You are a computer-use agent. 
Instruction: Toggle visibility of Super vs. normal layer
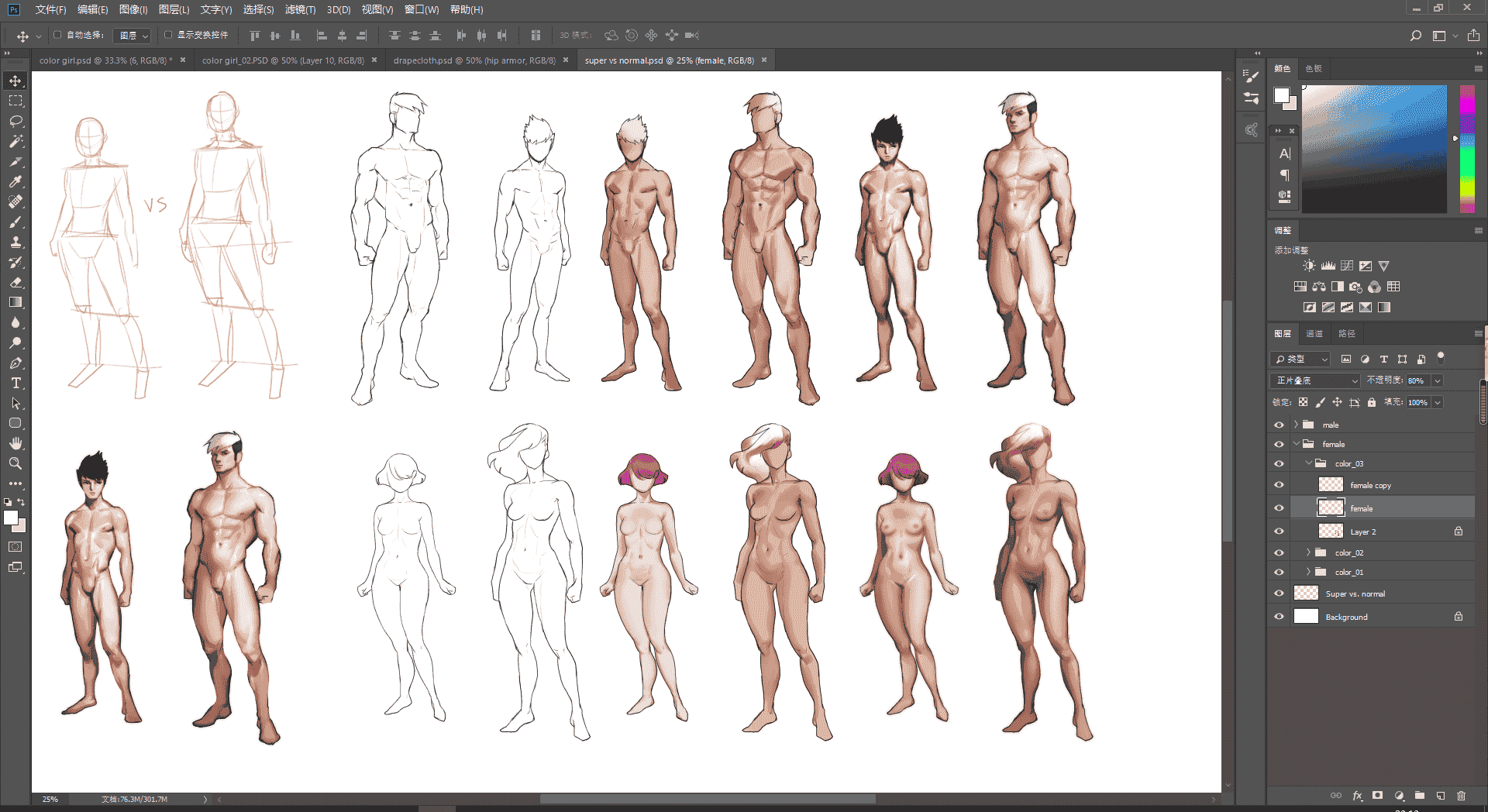1279,594
